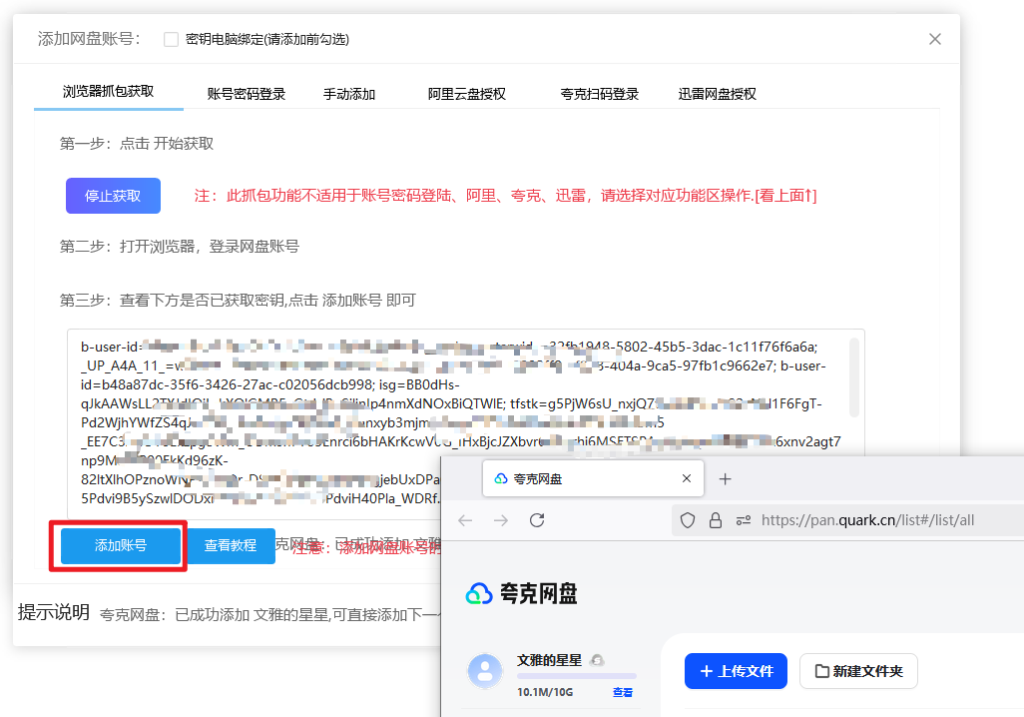Switch to 迅雷网盘授权 tab
Screen dimensions: 1024x717
tap(717, 94)
